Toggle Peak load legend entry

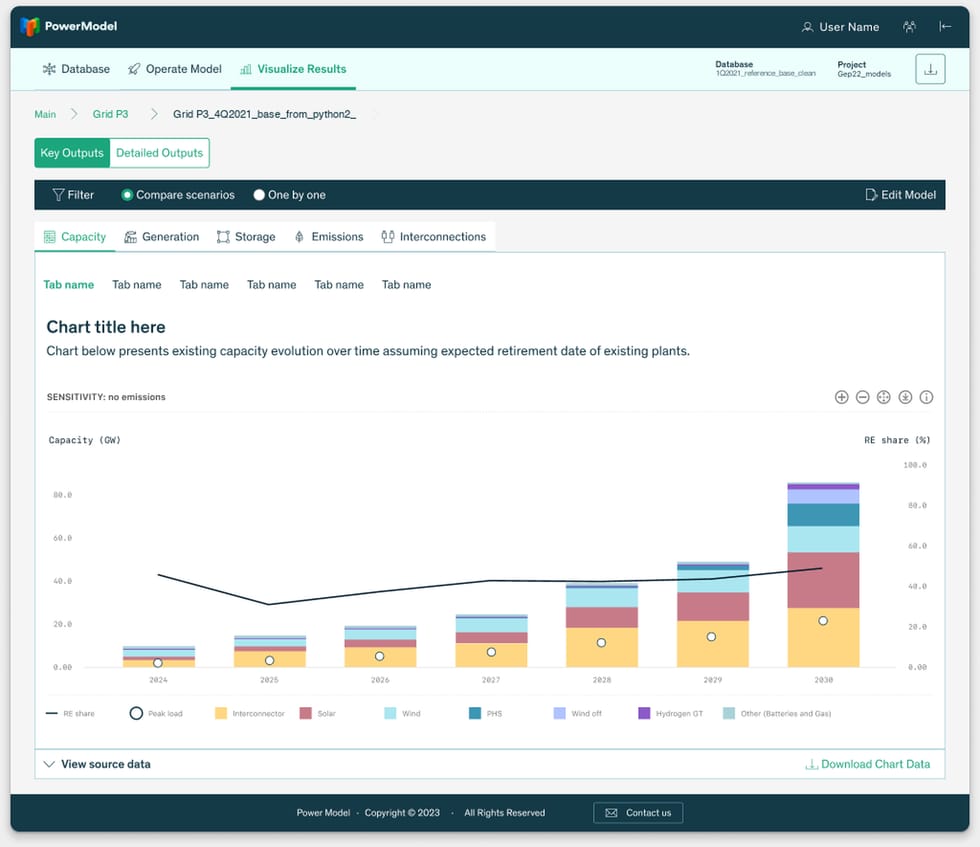(x=156, y=713)
